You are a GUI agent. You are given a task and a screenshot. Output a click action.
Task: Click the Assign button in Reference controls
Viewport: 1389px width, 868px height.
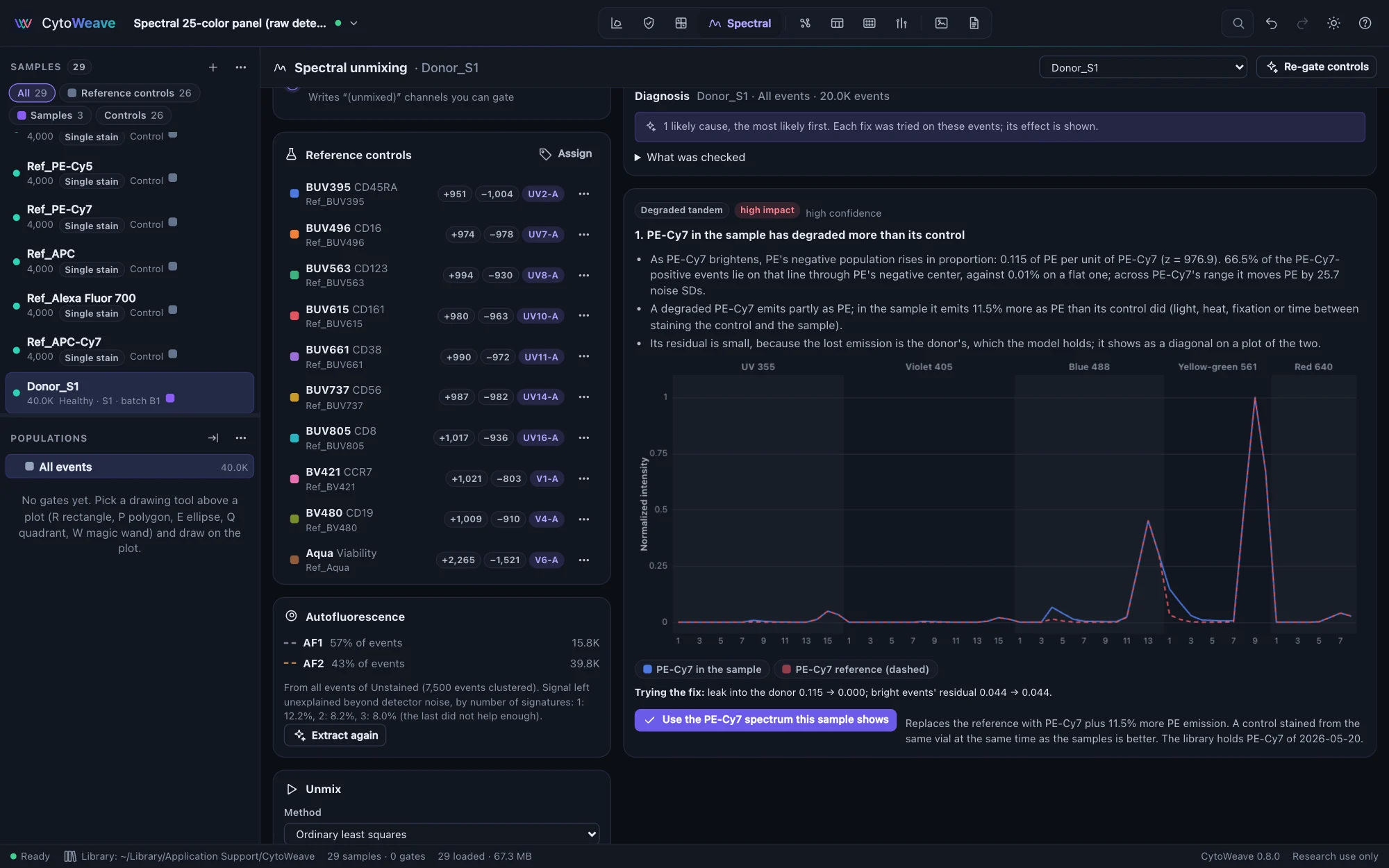[566, 153]
